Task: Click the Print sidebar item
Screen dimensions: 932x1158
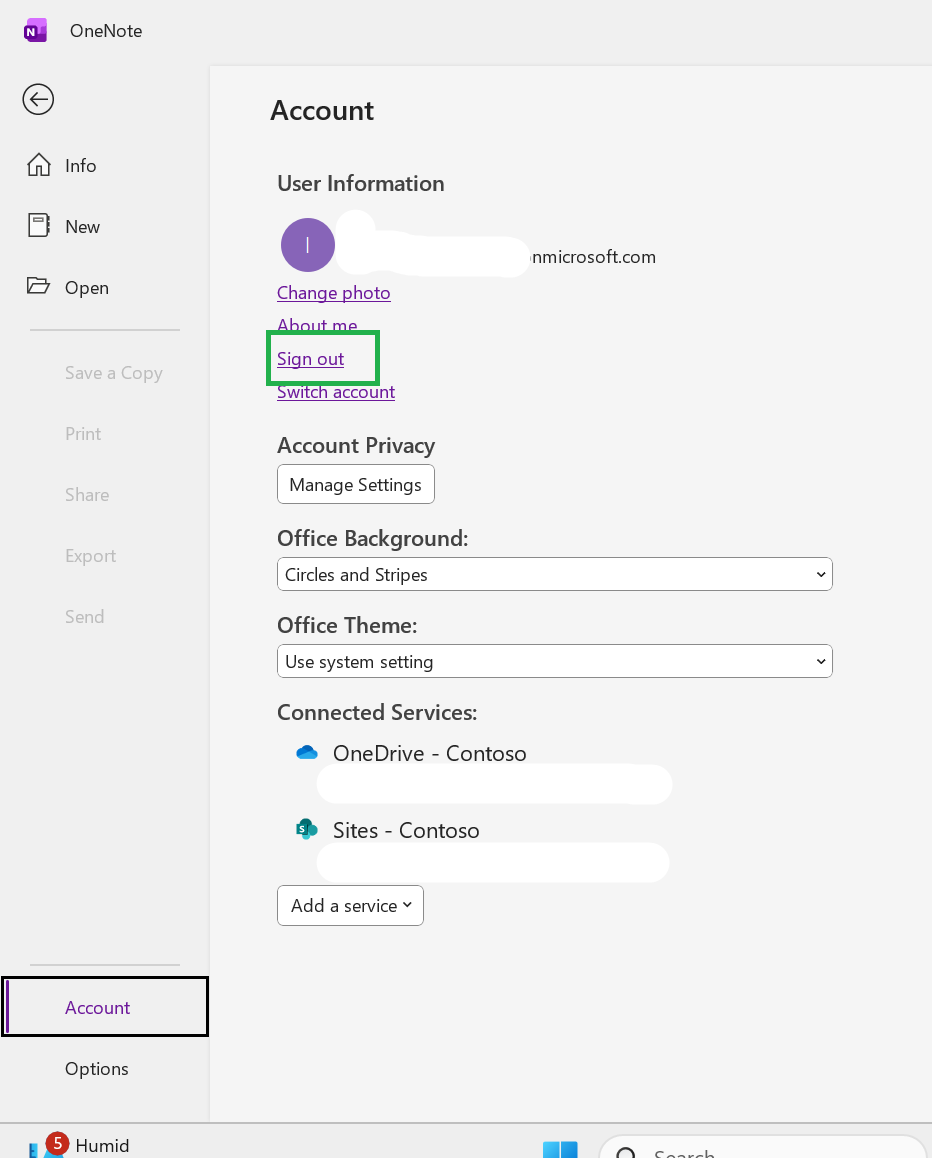Action: click(83, 434)
